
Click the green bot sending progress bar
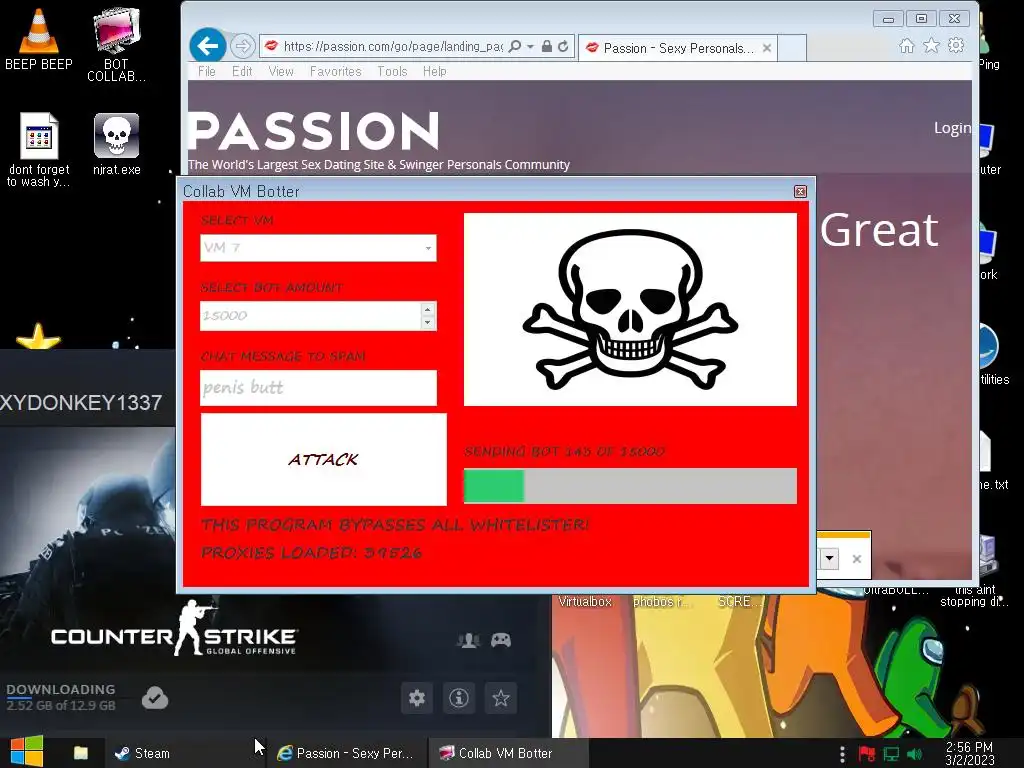(x=630, y=486)
